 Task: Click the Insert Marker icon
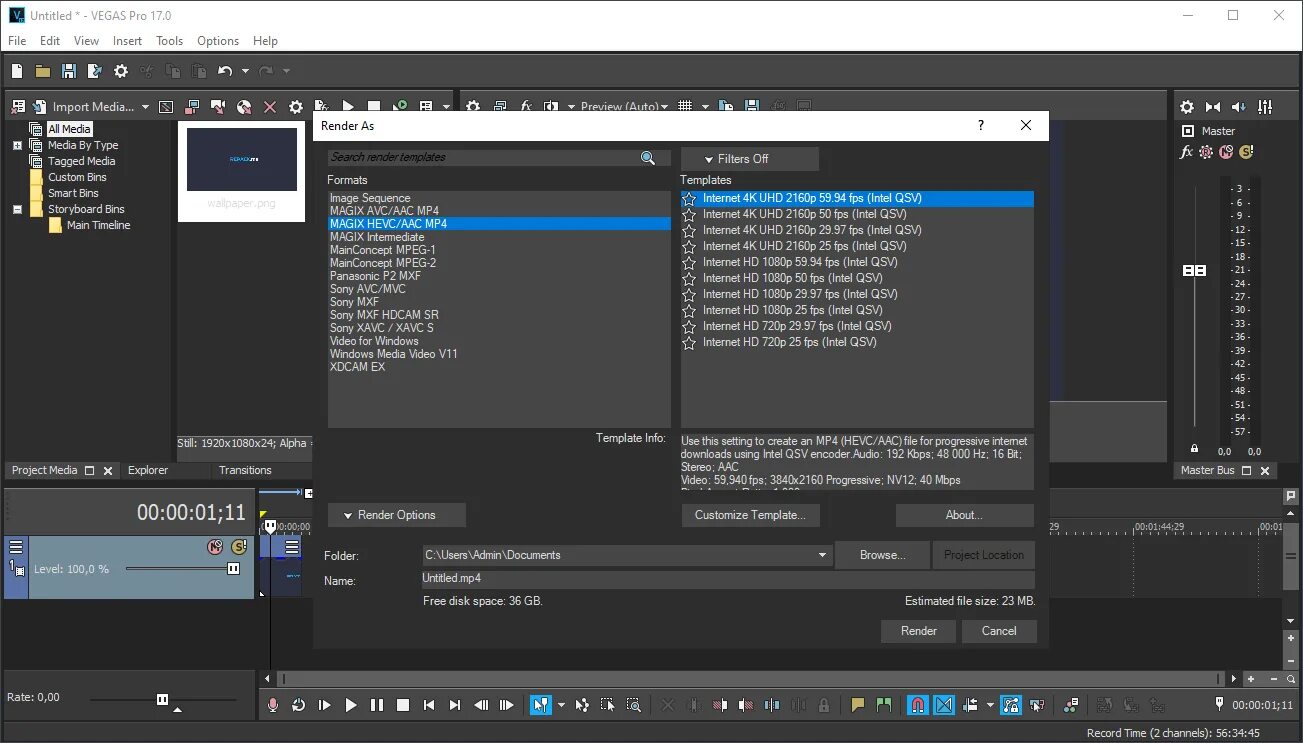[858, 705]
